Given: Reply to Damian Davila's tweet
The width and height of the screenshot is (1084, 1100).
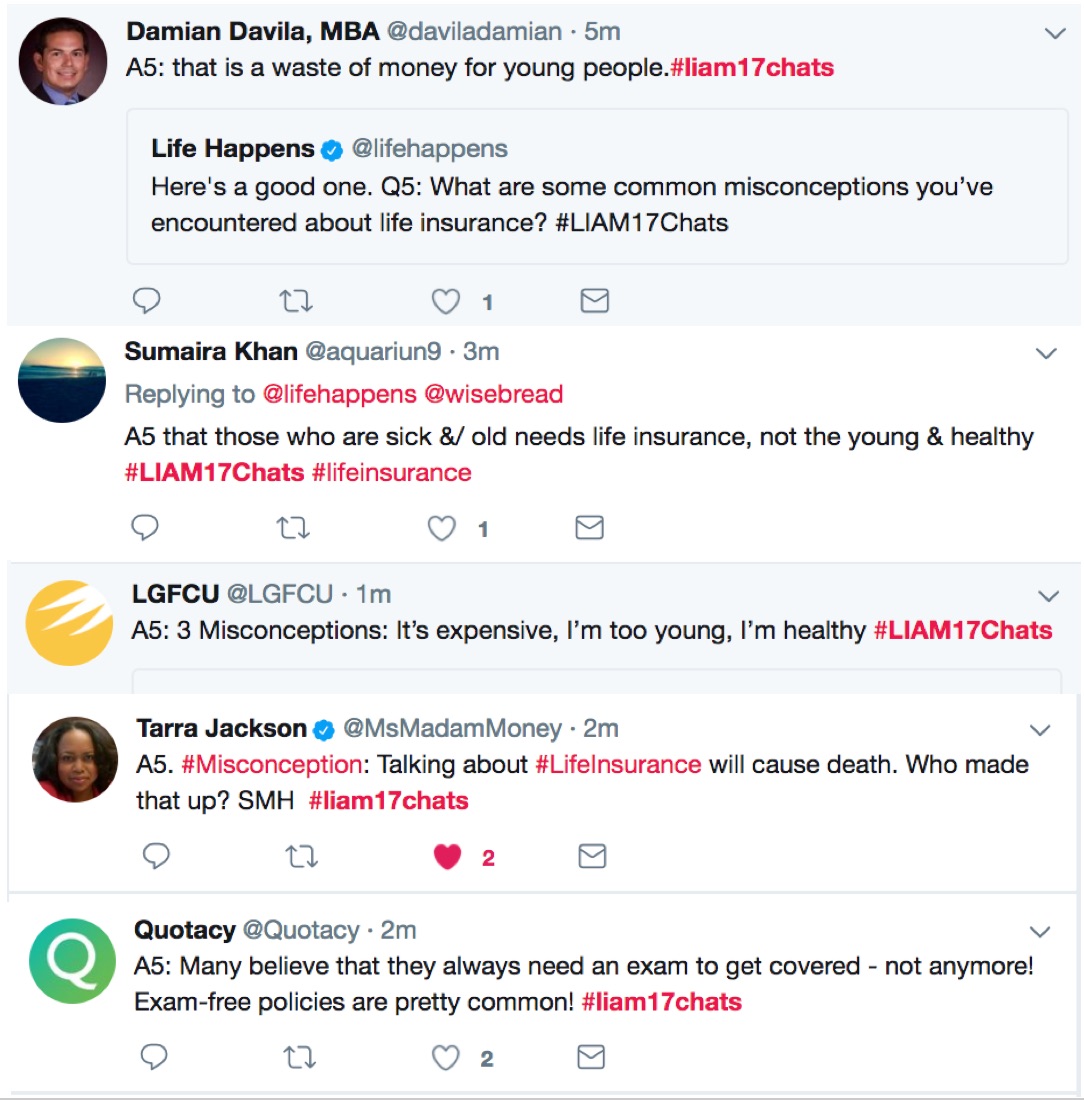Looking at the screenshot, I should pyautogui.click(x=146, y=300).
